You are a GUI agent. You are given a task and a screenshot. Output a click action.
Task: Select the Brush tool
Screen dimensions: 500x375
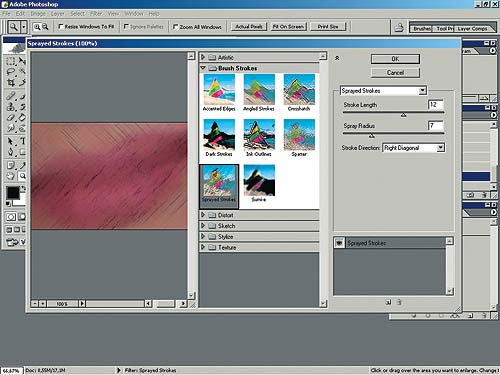[22, 96]
